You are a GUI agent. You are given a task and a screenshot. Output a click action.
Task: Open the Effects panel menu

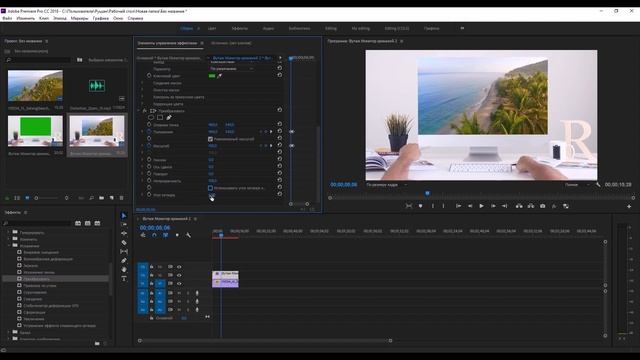(x=25, y=213)
